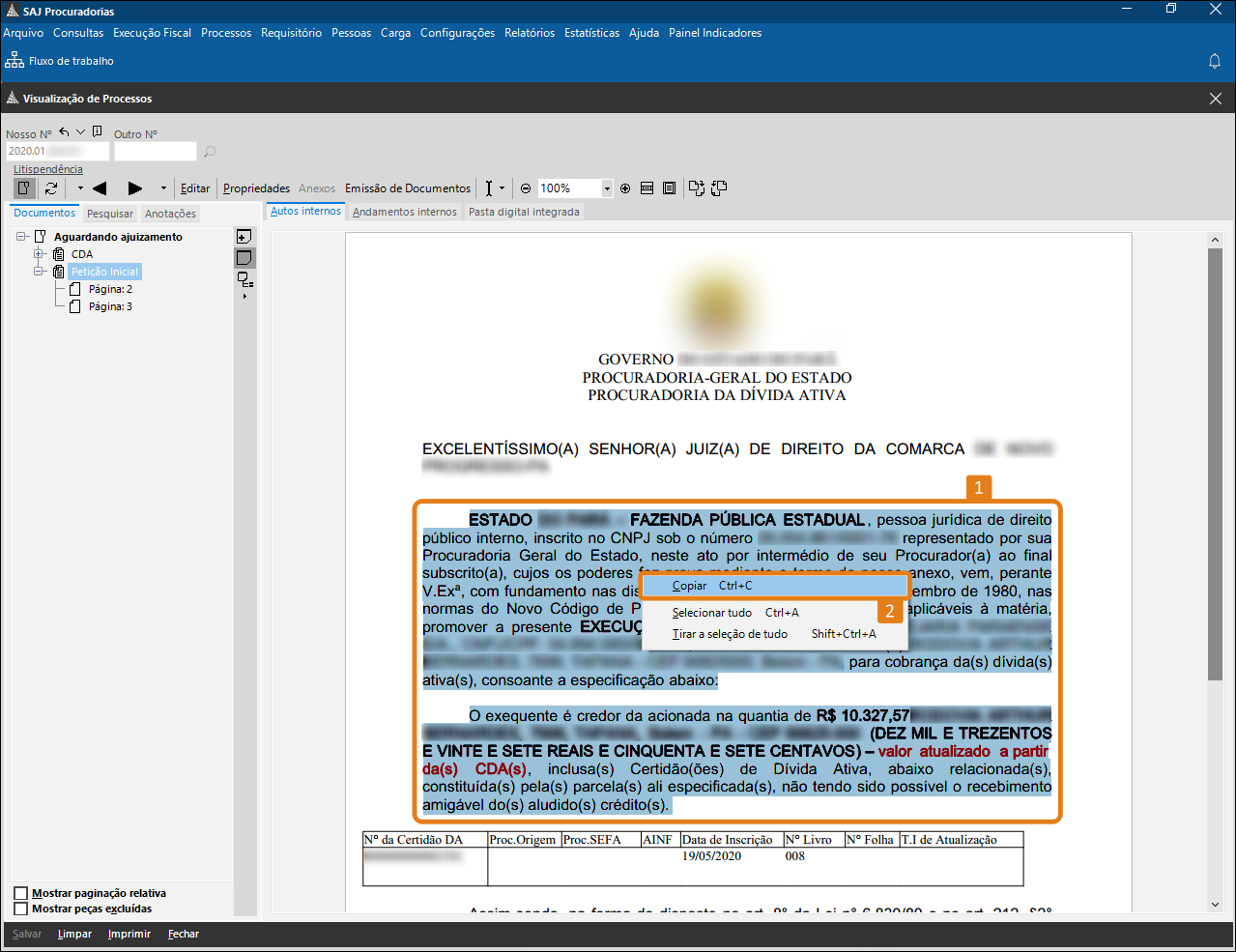Switch to the Andamentos internos tab
1236x952 pixels.
pyautogui.click(x=404, y=212)
